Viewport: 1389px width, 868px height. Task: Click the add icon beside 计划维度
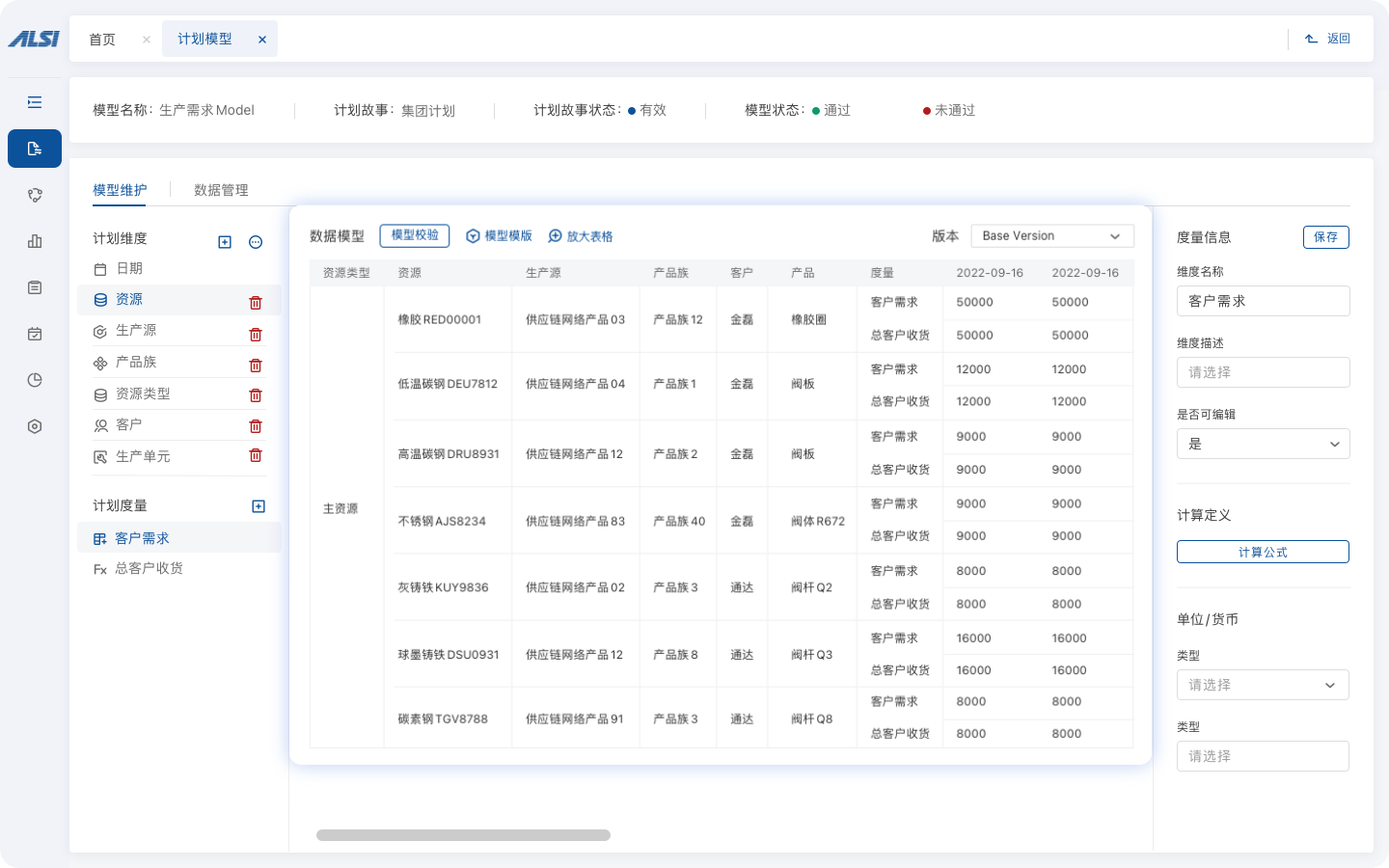tap(225, 242)
